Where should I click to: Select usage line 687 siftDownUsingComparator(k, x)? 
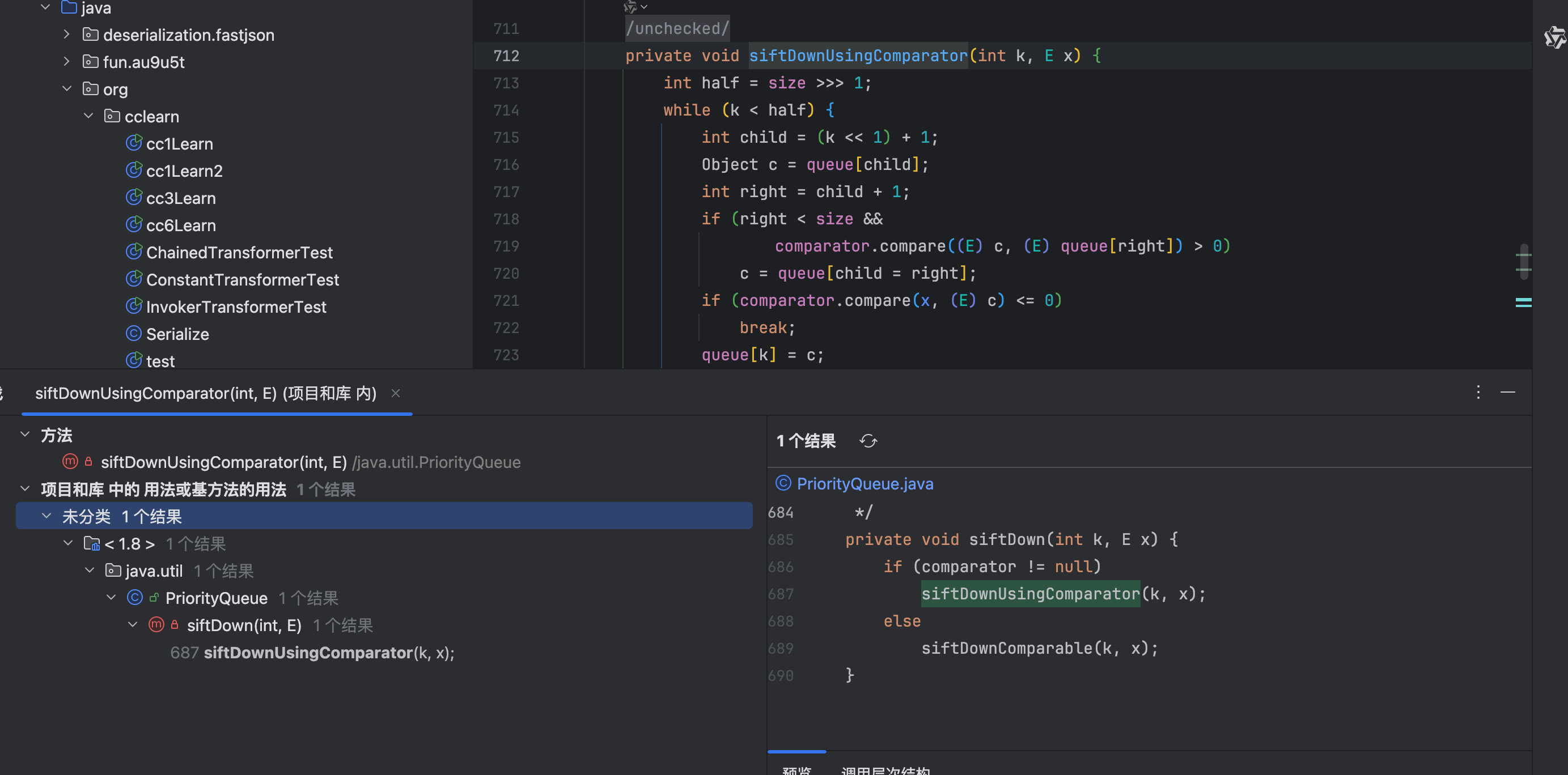tap(312, 653)
